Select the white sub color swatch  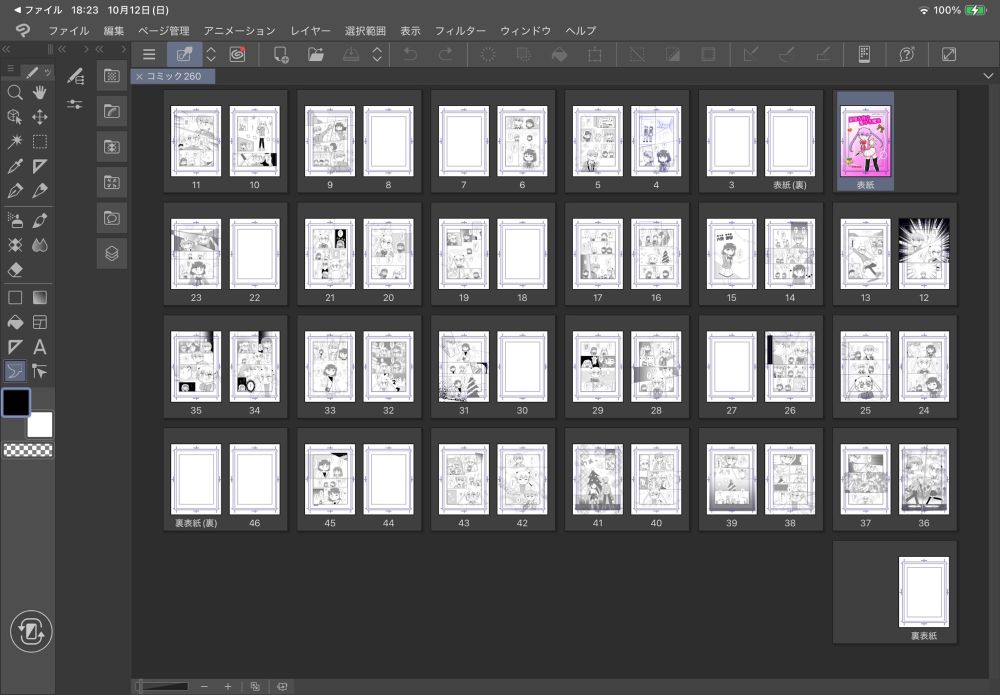(40, 425)
